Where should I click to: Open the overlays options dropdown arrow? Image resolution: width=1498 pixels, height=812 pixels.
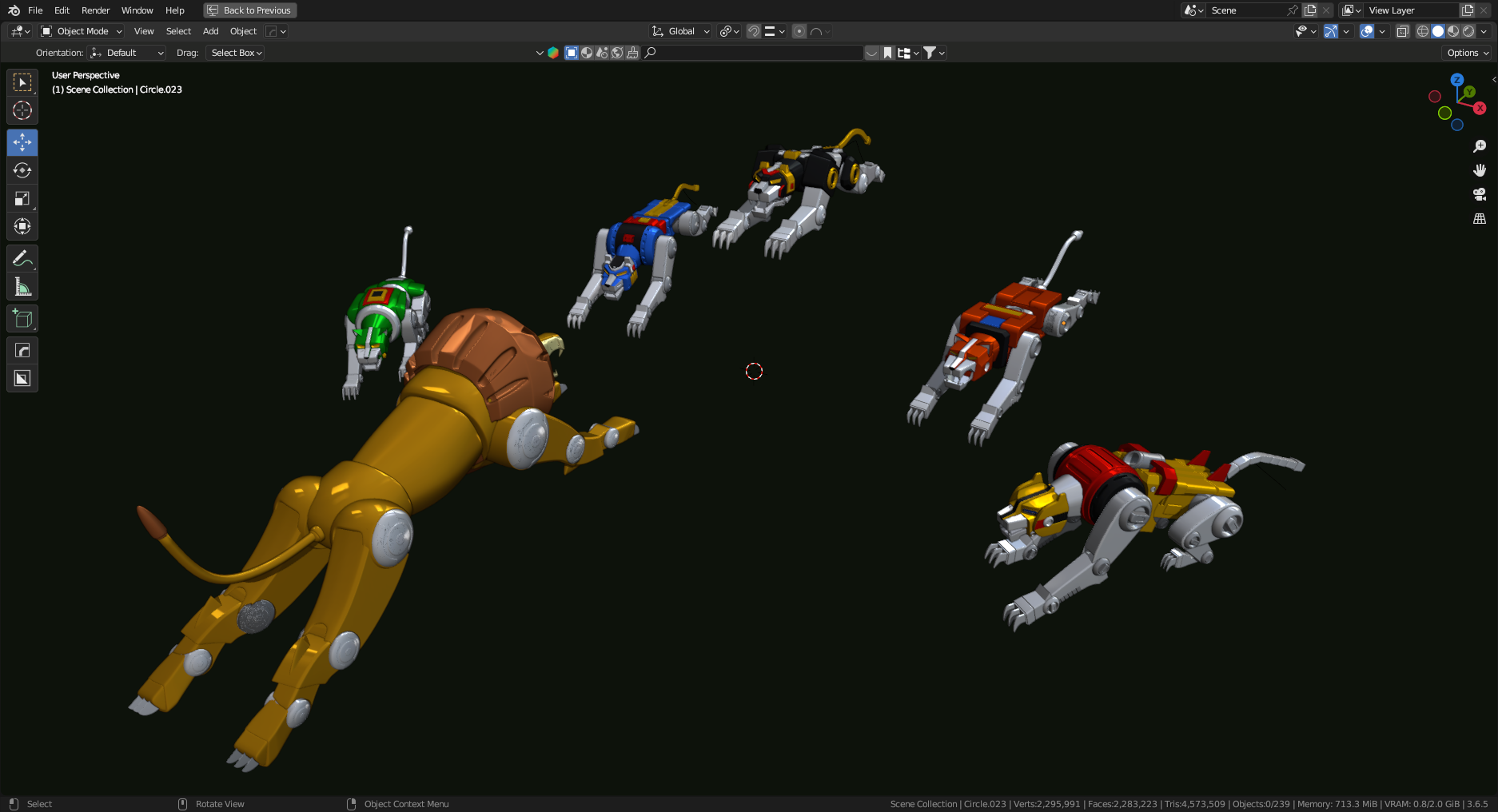1383,31
